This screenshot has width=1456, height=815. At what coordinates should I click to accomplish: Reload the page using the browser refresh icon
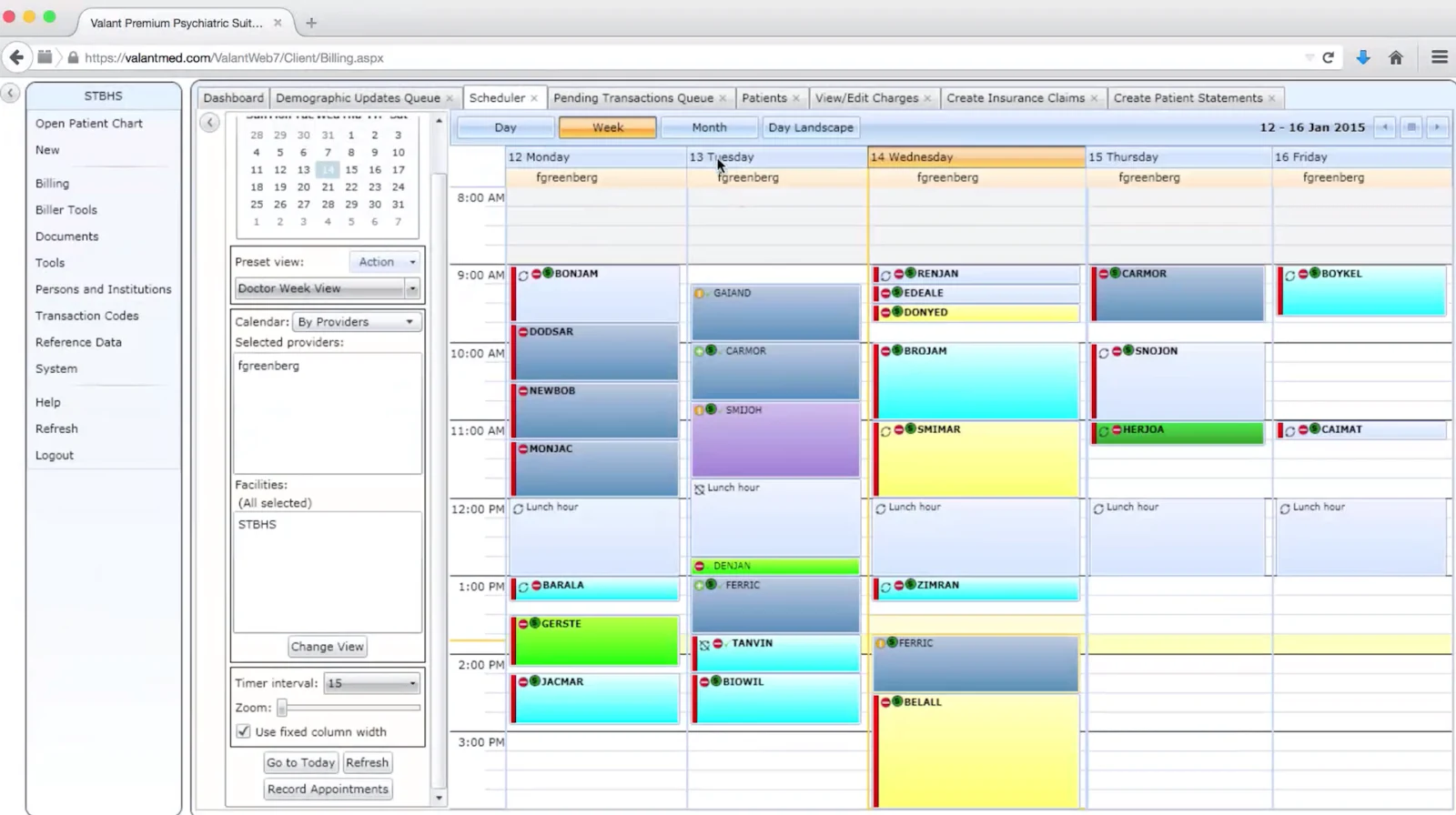pos(1328,57)
